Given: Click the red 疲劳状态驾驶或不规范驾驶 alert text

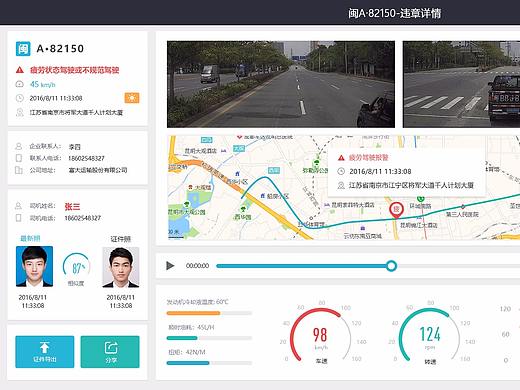Looking at the screenshot, I should pyautogui.click(x=74, y=70).
